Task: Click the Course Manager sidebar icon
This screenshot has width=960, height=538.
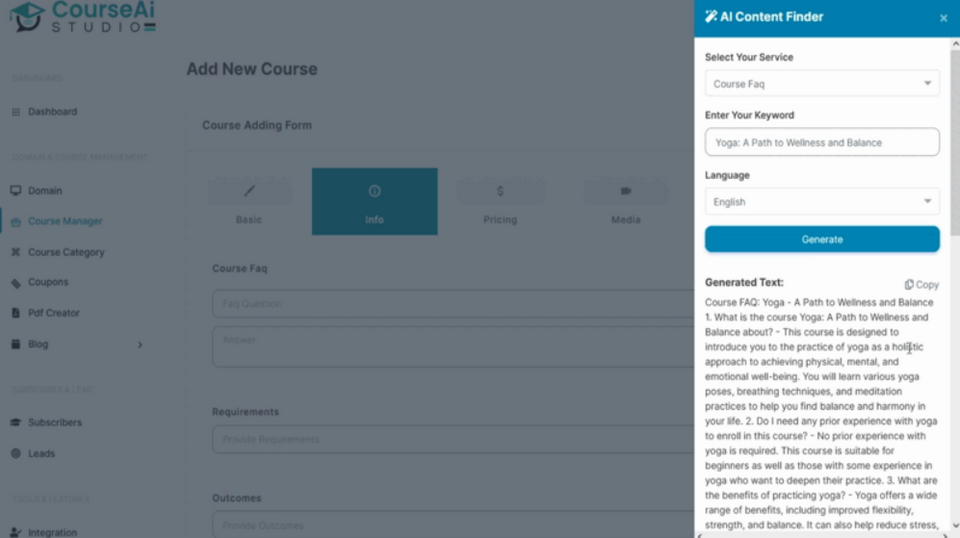Action: [x=16, y=222]
